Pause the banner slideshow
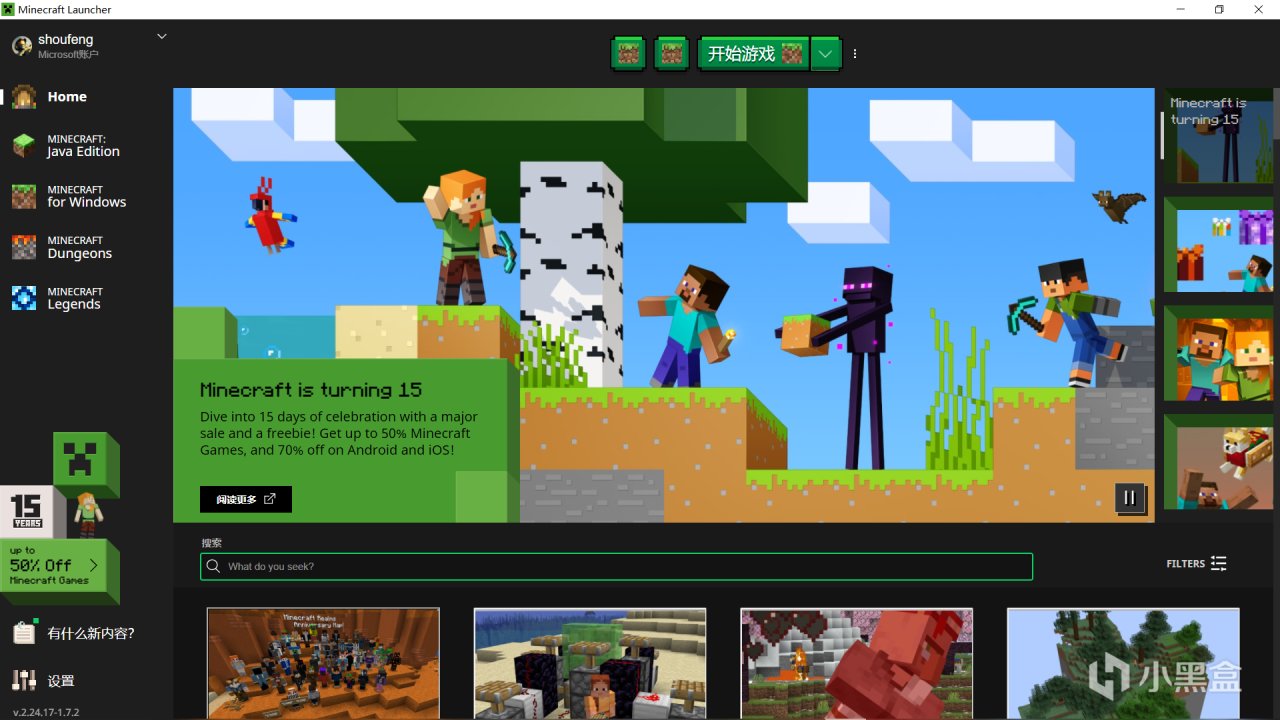This screenshot has height=720, width=1280. pos(1130,497)
